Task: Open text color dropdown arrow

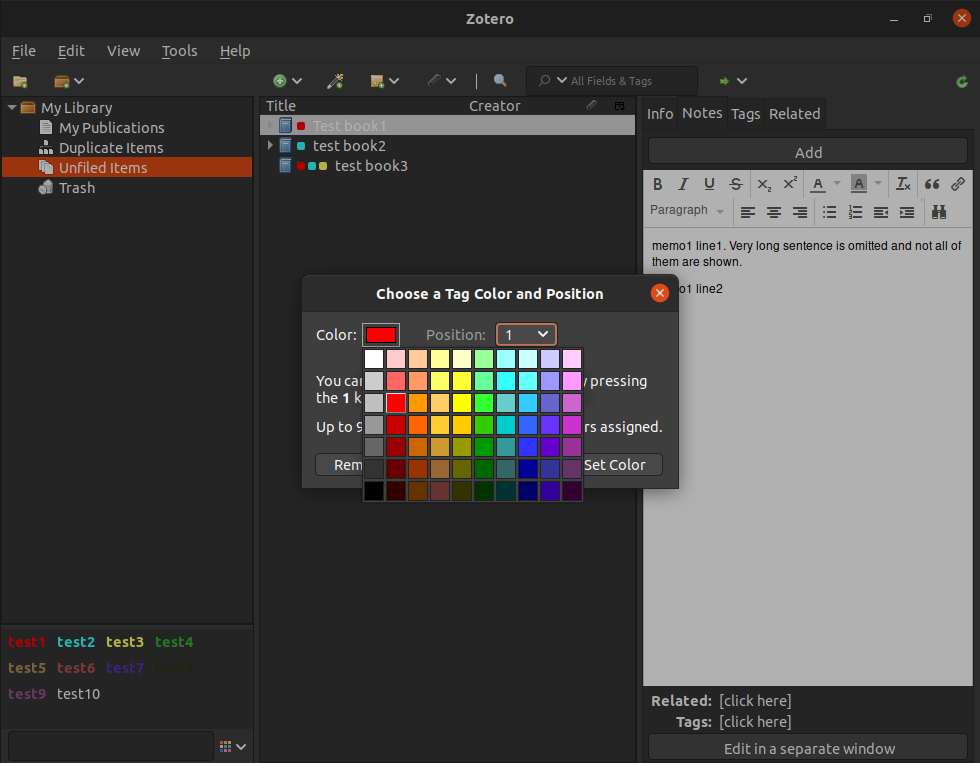Action: [837, 184]
